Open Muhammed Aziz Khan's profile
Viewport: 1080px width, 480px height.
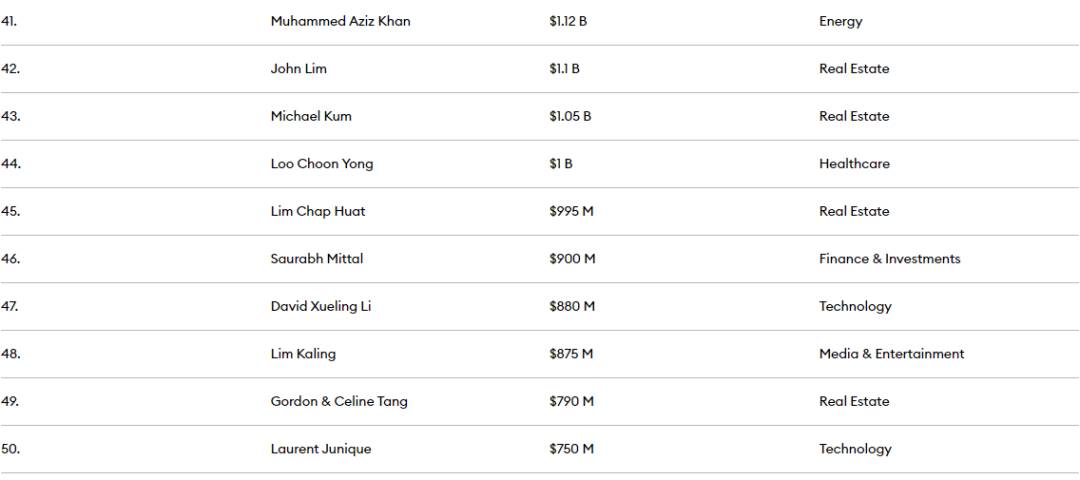tap(340, 21)
